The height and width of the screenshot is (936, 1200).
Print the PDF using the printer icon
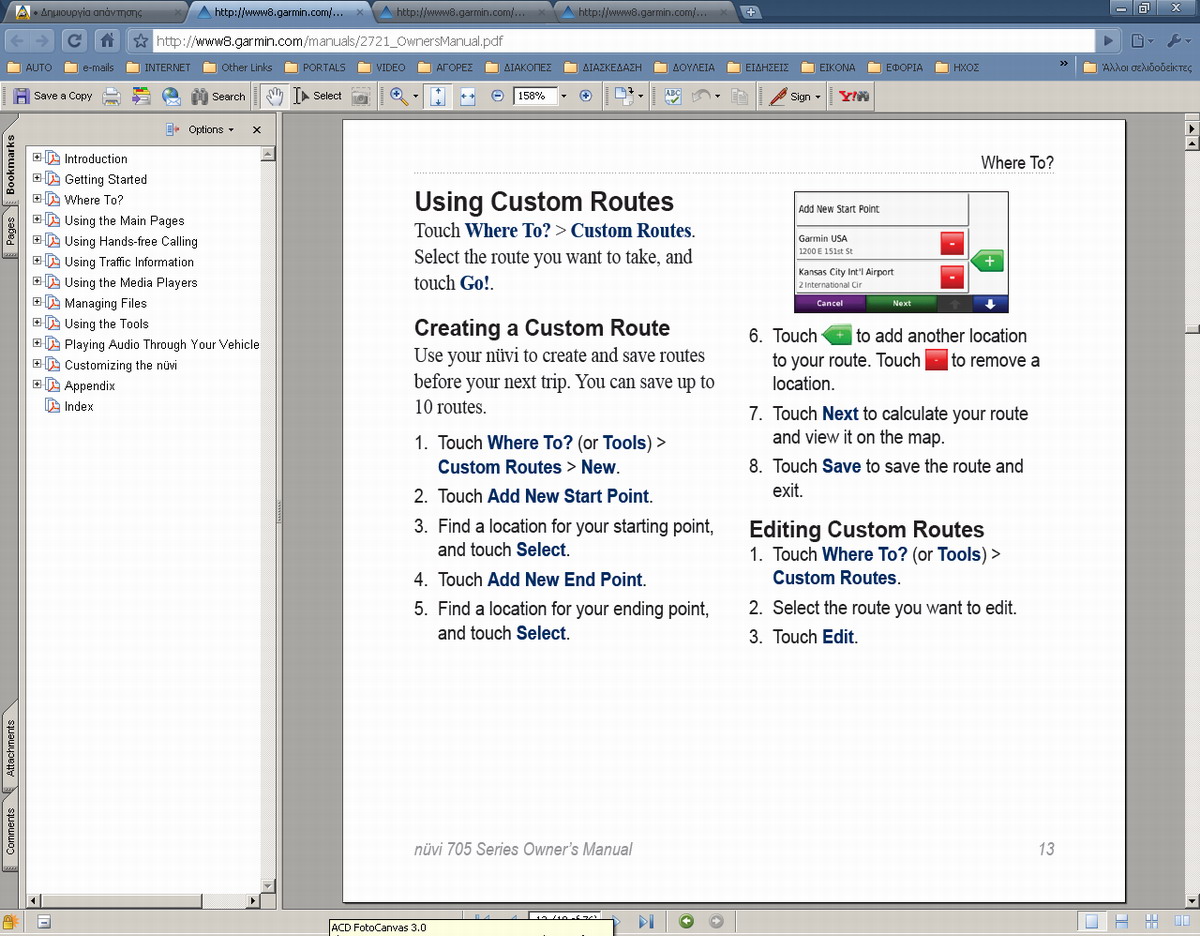pyautogui.click(x=112, y=96)
